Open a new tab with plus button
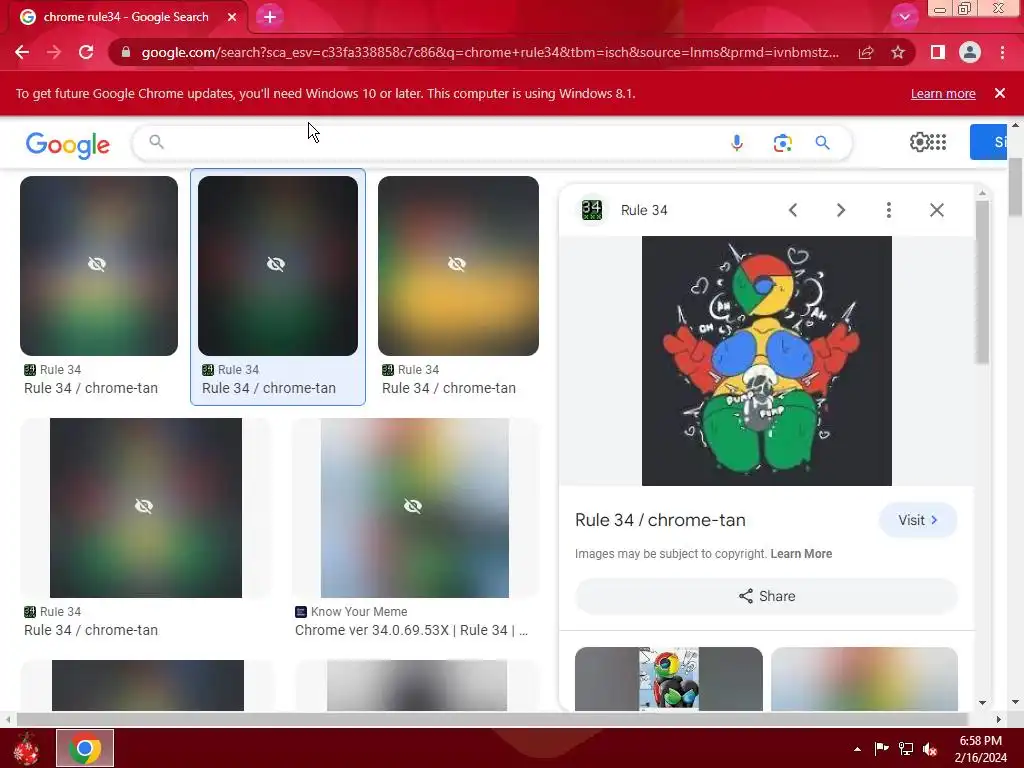Viewport: 1024px width, 768px height. click(x=270, y=17)
